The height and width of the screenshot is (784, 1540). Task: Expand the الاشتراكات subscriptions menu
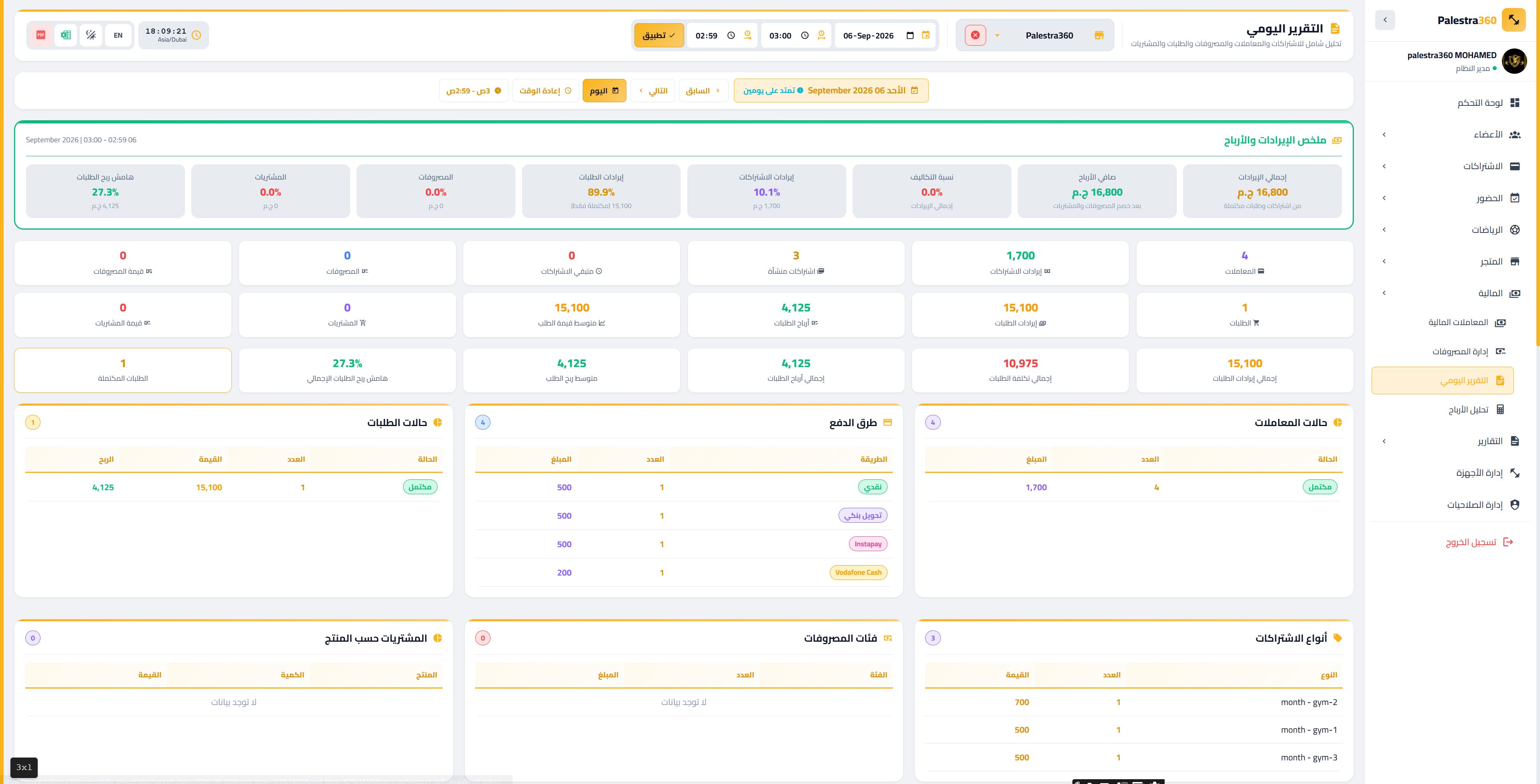(1450, 166)
